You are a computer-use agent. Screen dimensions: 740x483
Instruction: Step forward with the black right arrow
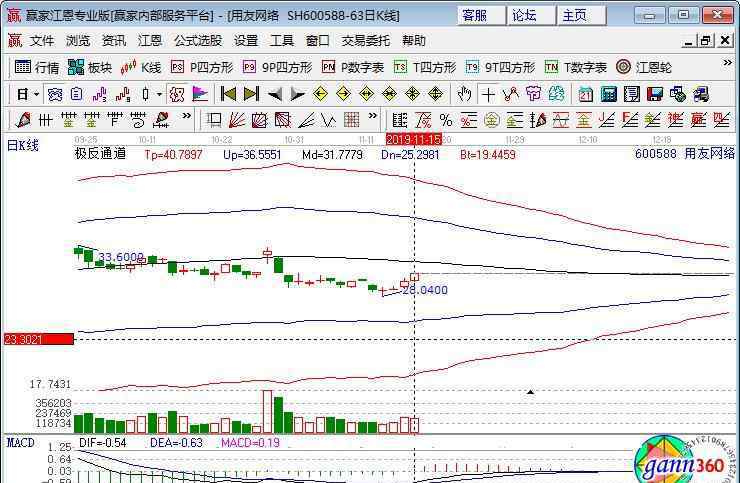(x=297, y=94)
